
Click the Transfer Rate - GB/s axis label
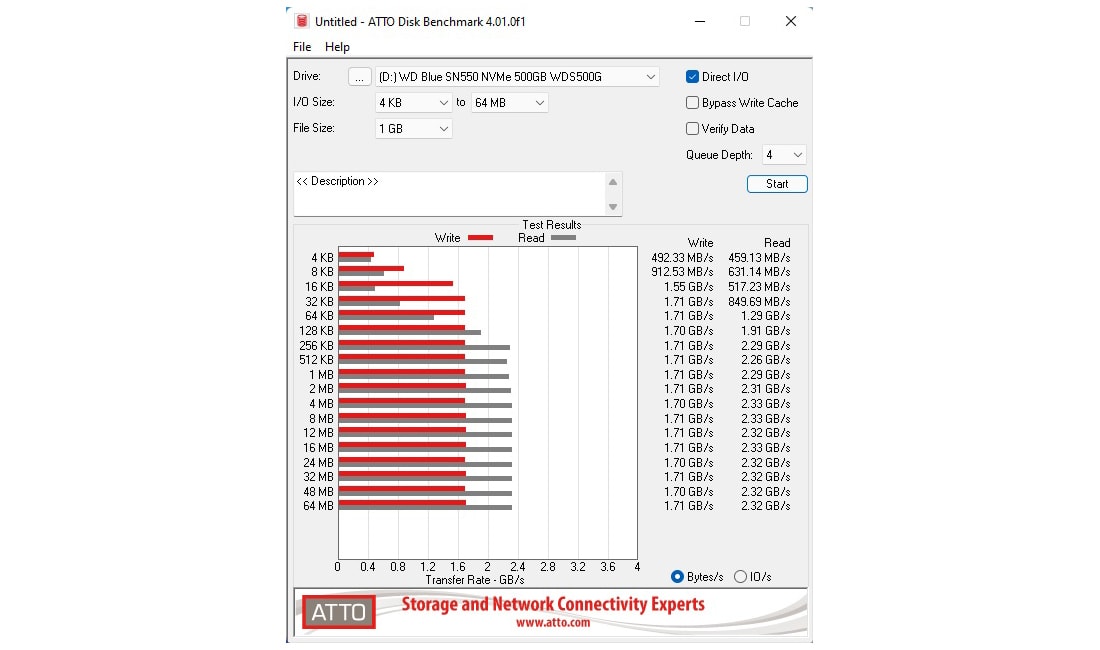(475, 580)
